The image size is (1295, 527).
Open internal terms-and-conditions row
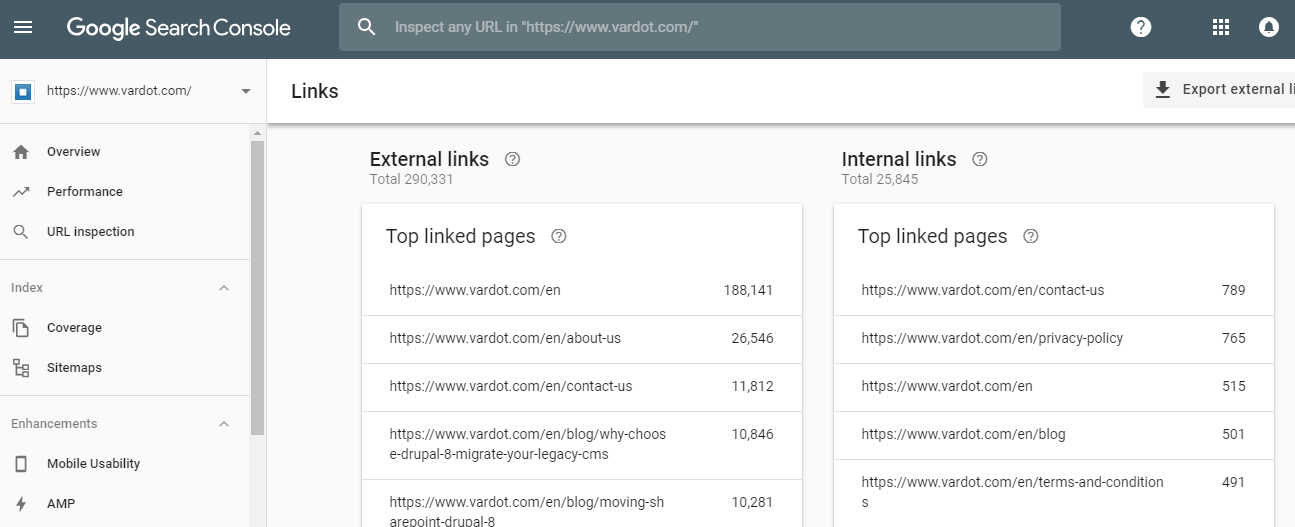point(1054,493)
